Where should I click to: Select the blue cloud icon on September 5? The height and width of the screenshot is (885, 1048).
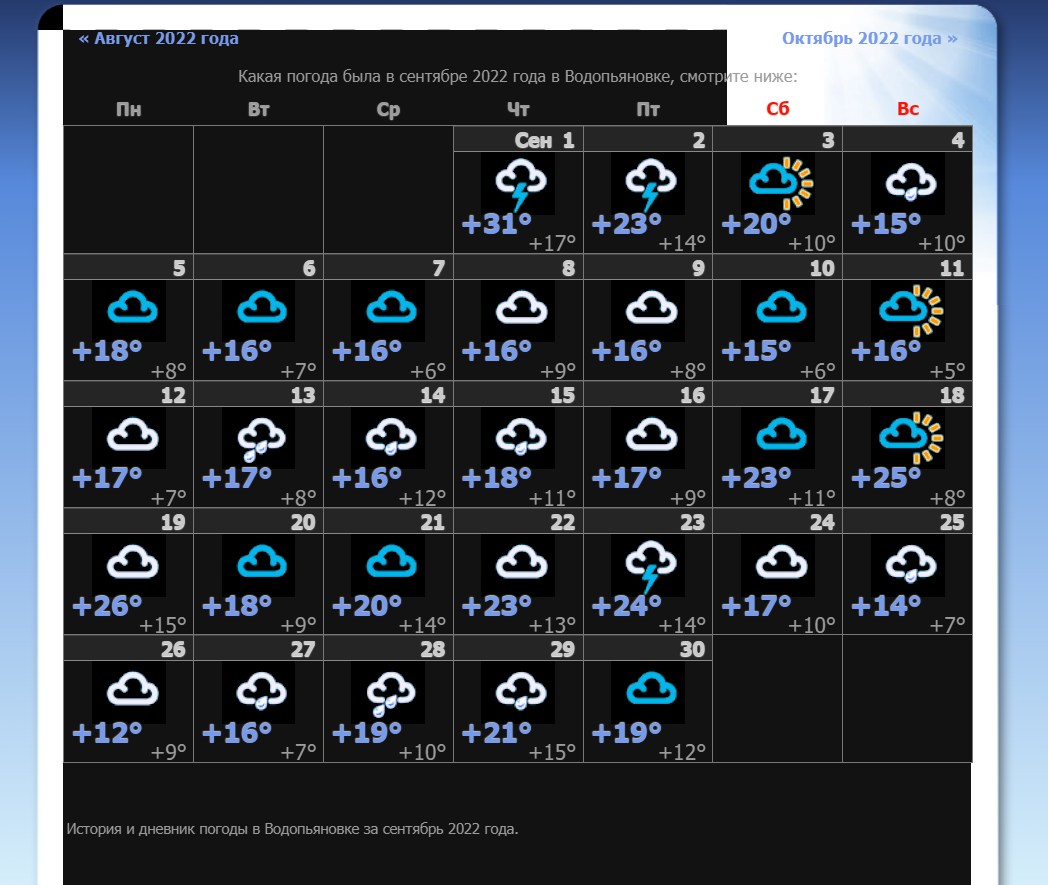(129, 310)
